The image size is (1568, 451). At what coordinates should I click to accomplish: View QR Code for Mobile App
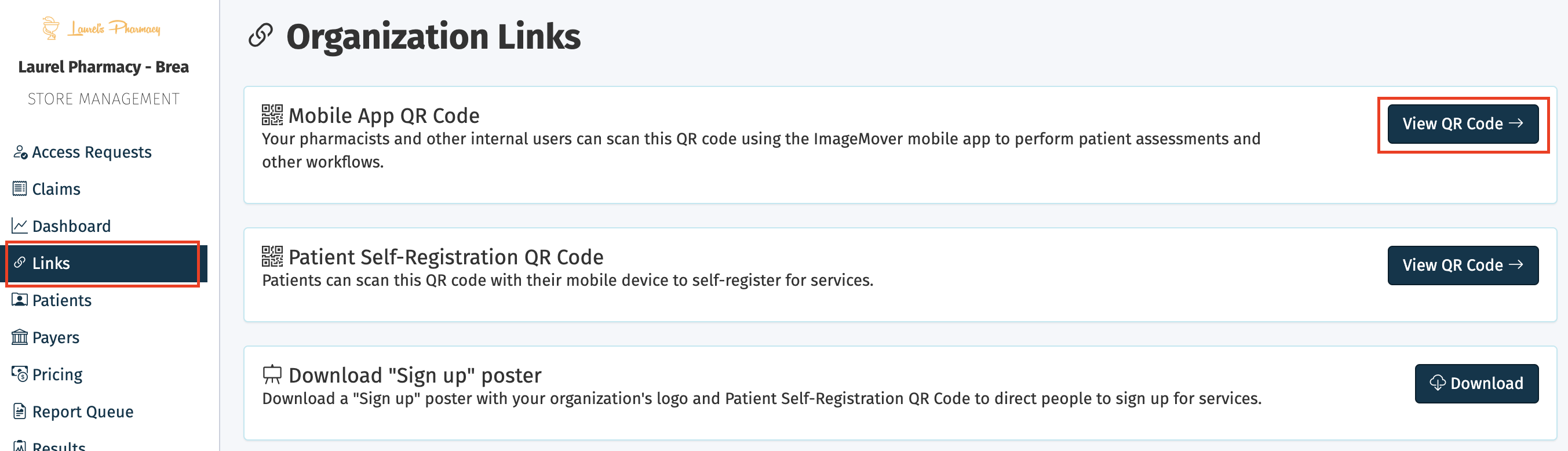[1462, 124]
